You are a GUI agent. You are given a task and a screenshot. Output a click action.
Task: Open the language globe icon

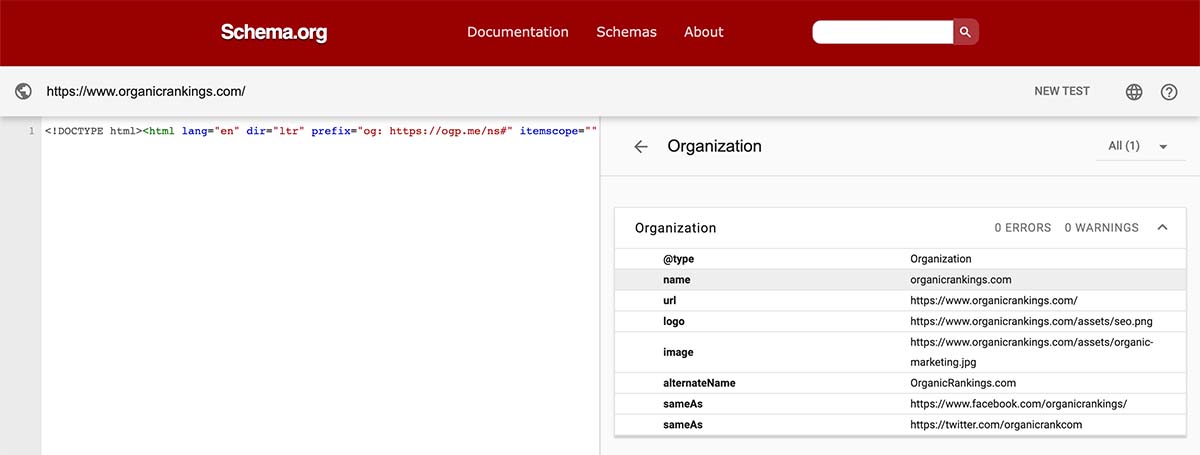click(1134, 92)
